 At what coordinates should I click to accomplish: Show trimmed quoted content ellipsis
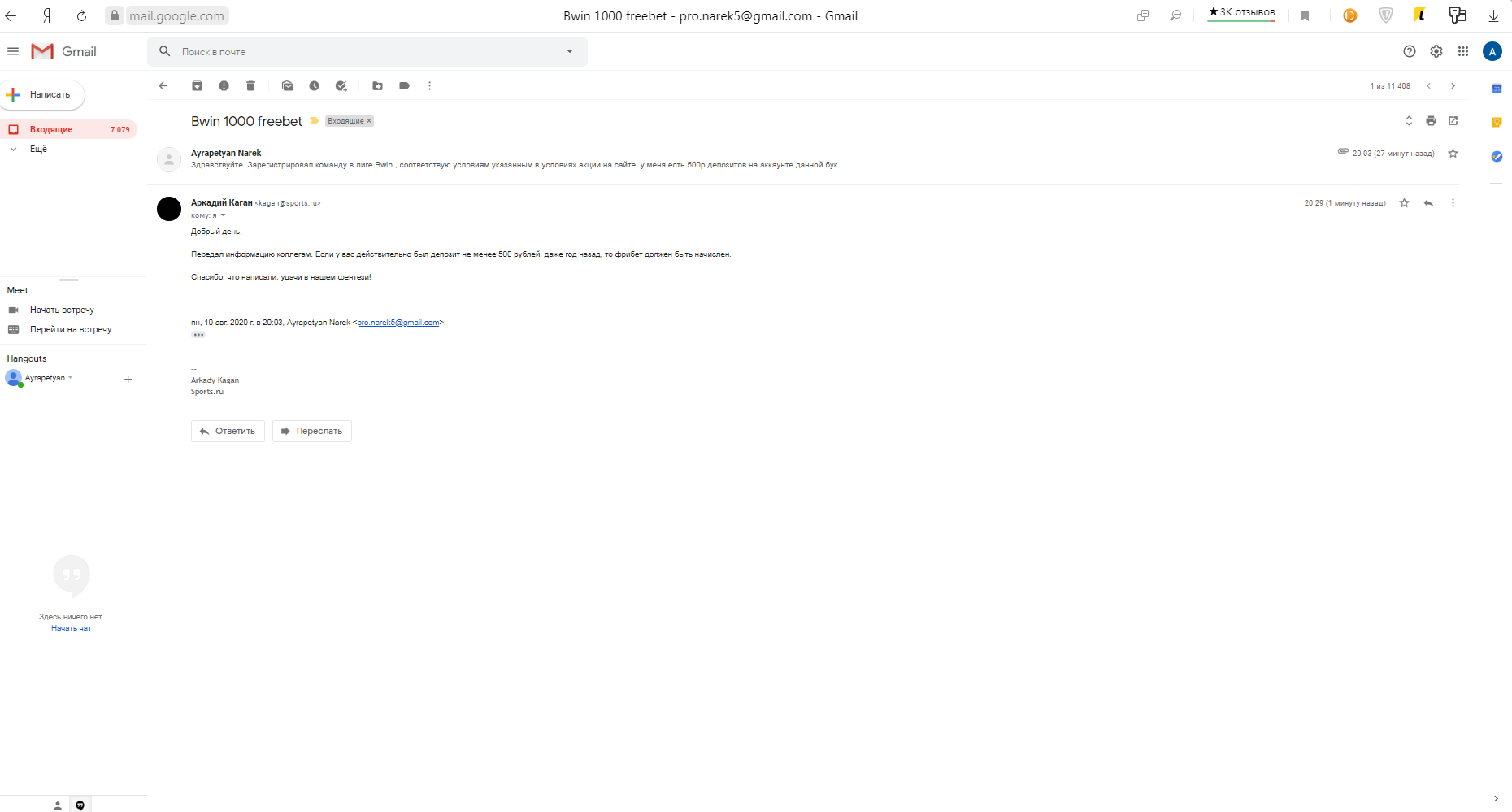(x=198, y=335)
